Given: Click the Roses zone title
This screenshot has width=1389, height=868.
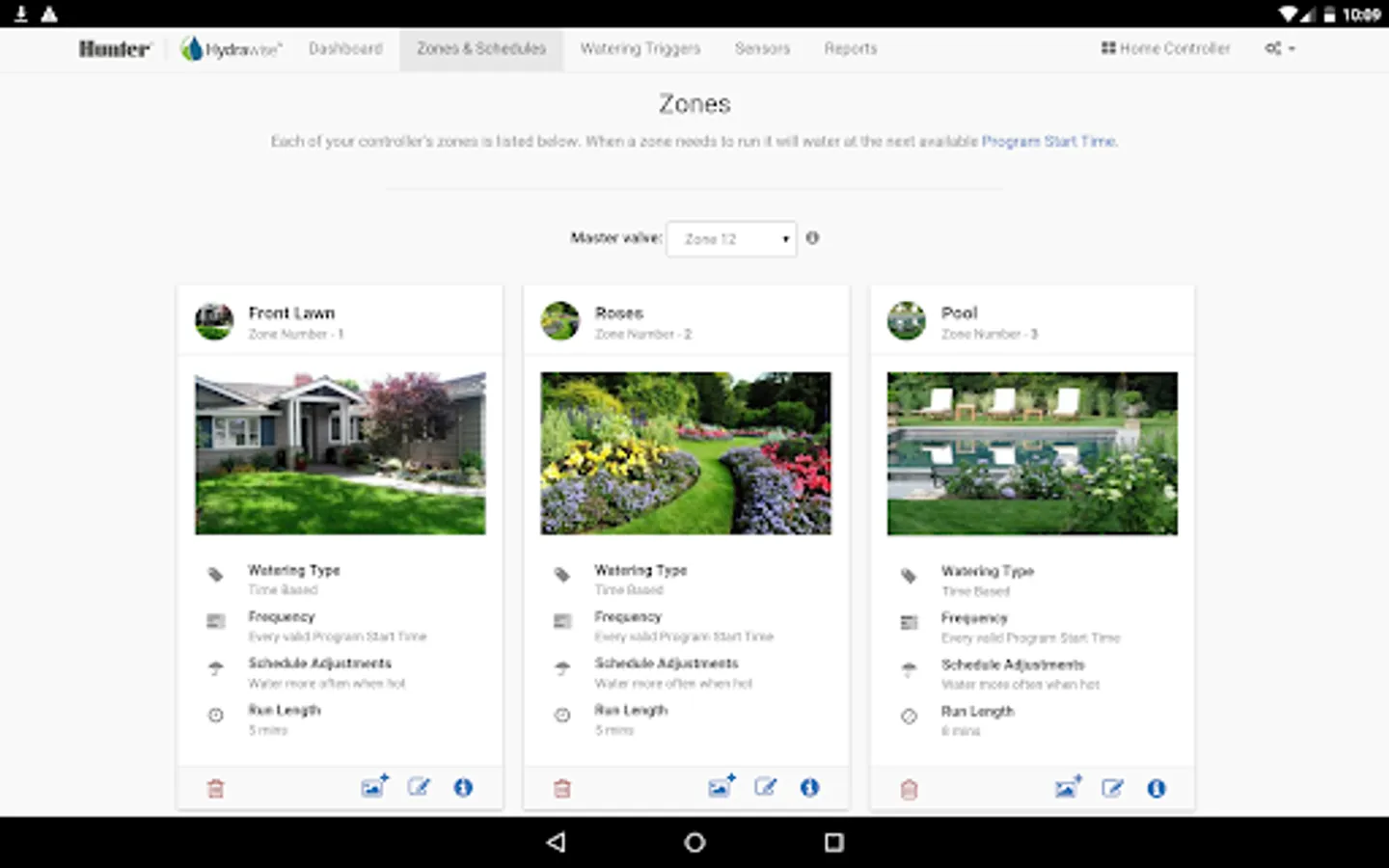Looking at the screenshot, I should tap(619, 313).
